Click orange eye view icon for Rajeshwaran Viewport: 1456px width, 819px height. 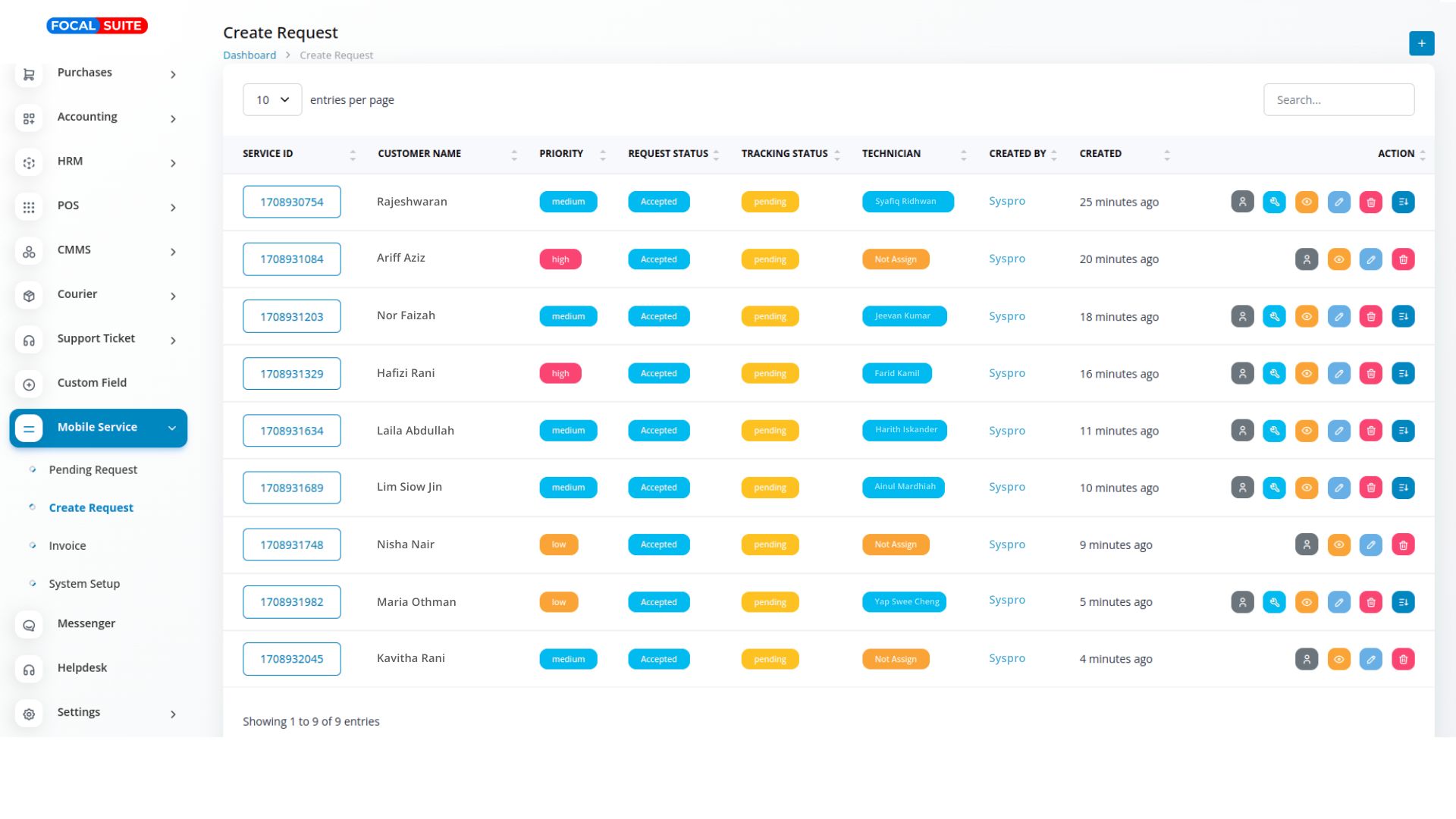1306,202
